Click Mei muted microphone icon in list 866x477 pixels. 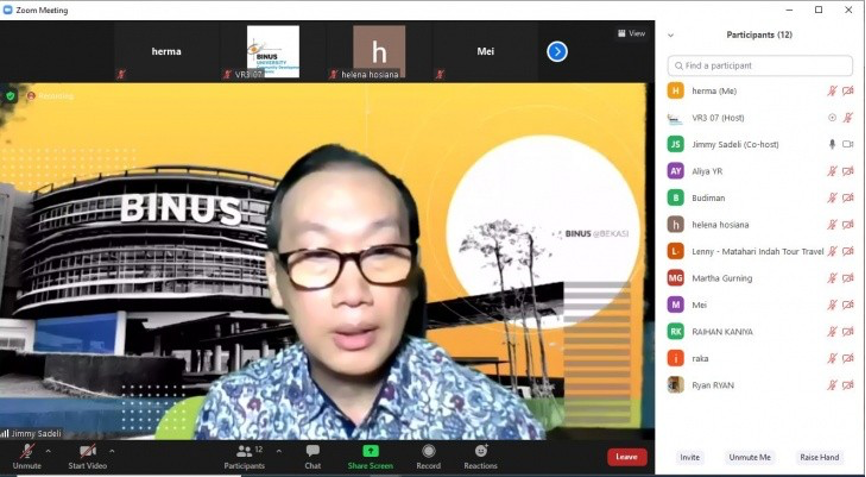click(x=832, y=305)
